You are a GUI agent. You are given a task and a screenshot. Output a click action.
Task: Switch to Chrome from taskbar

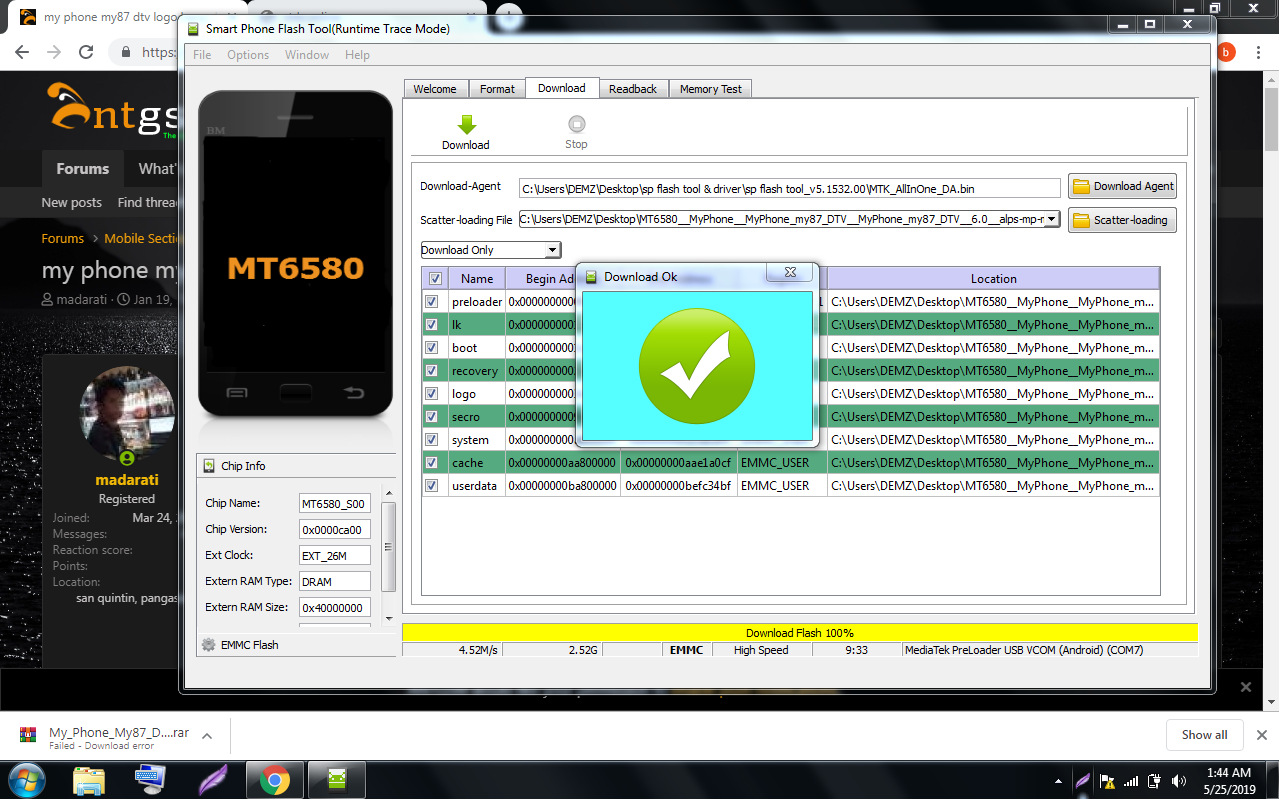click(274, 779)
